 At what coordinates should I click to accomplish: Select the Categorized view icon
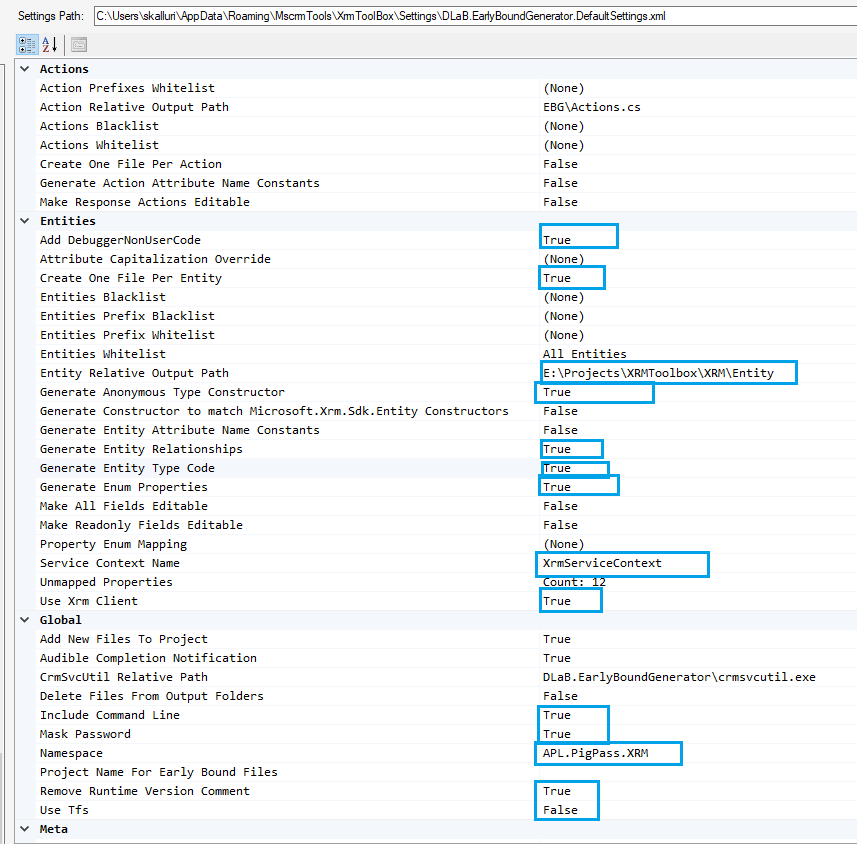click(x=26, y=44)
